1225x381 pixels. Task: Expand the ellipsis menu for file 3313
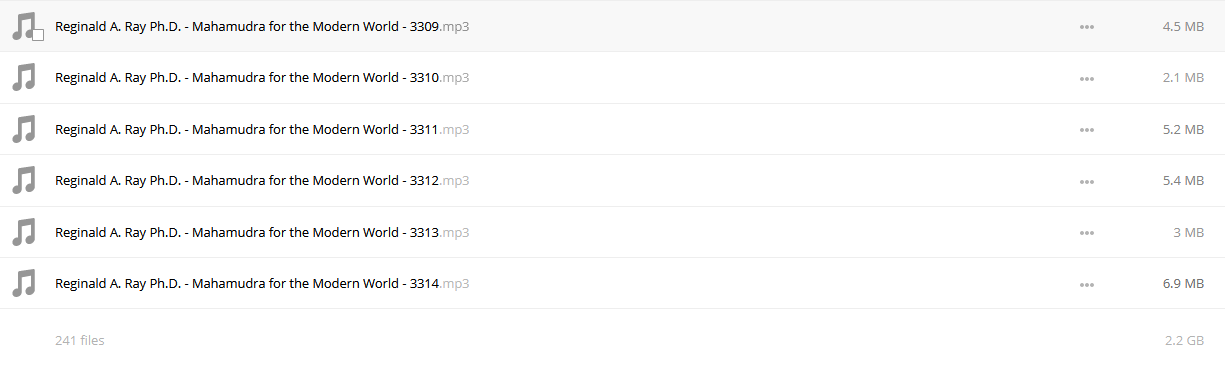[1087, 233]
